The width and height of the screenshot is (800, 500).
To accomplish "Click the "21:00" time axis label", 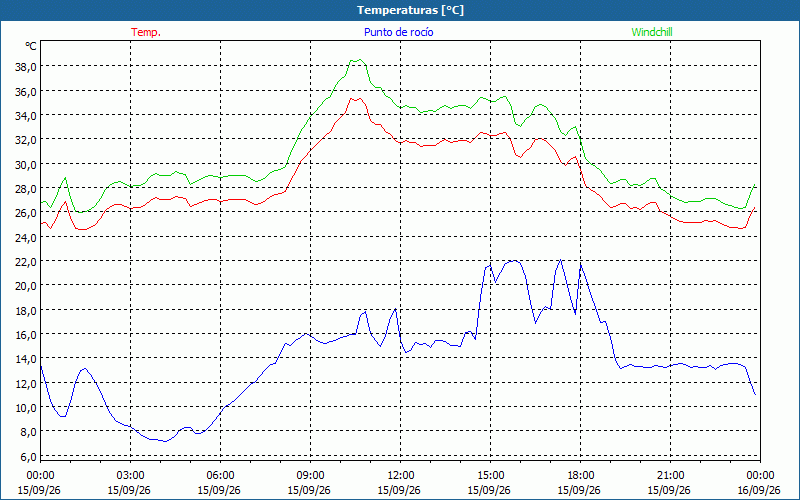I will point(670,476).
